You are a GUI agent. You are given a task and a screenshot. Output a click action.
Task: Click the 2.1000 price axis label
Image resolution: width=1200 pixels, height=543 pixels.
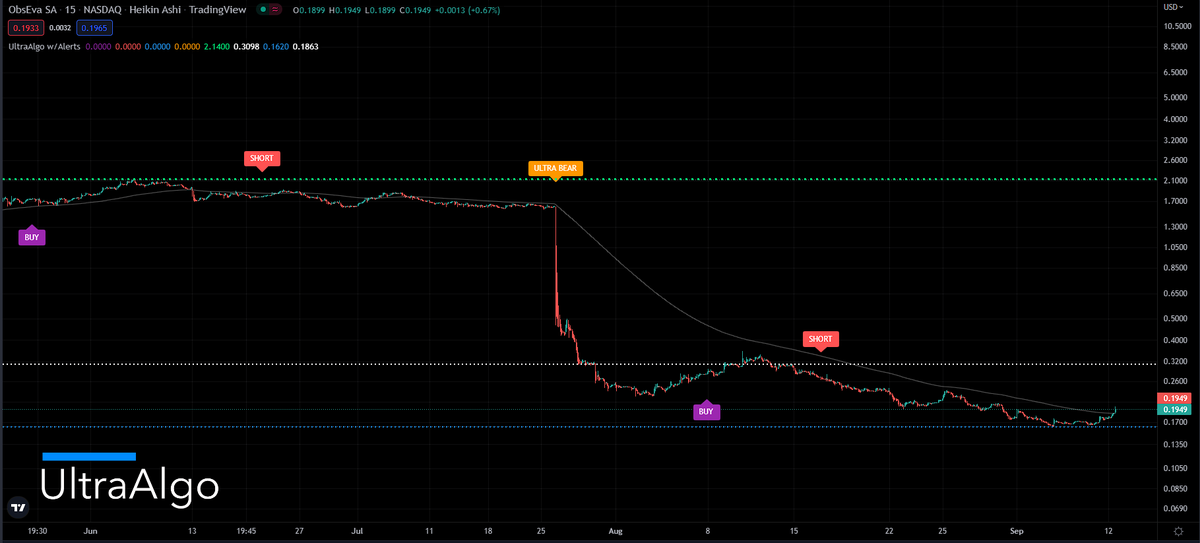click(1175, 181)
